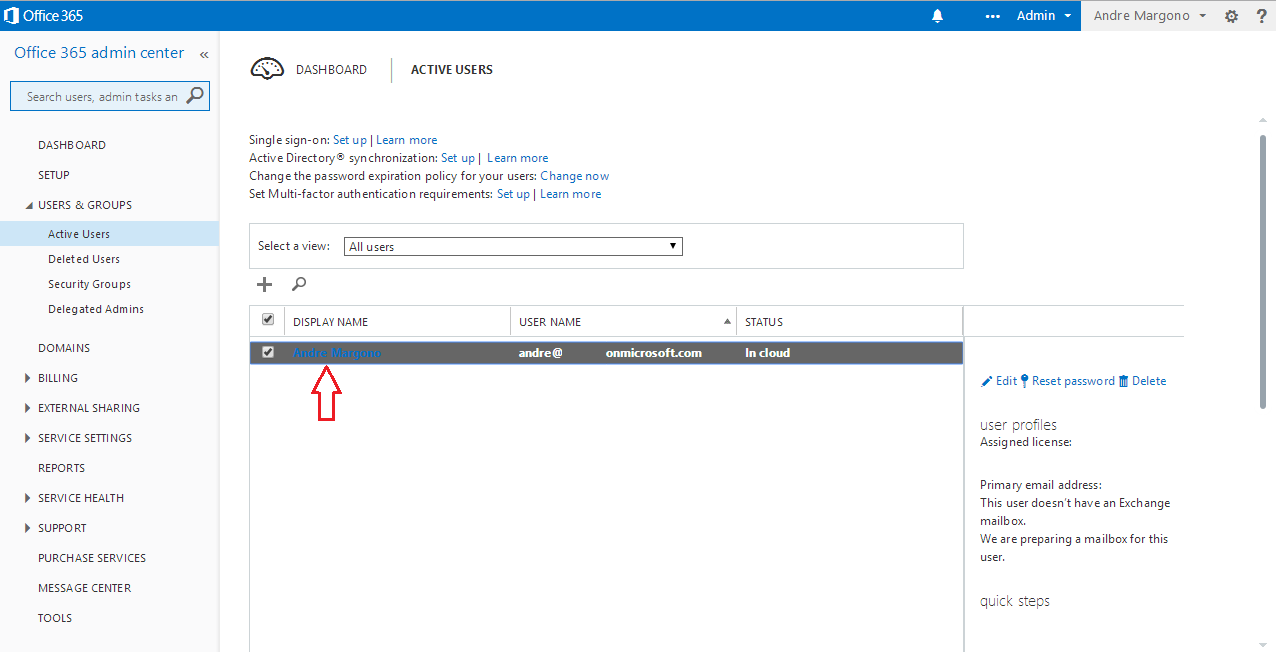
Task: Click the magnifier icon above user table
Action: 298,285
